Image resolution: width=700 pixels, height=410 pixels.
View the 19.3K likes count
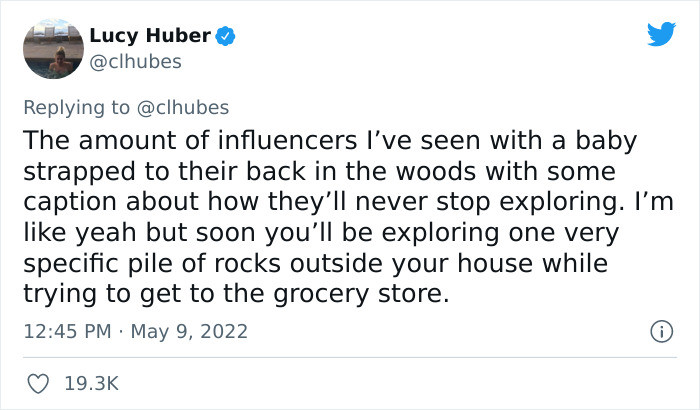(92, 384)
